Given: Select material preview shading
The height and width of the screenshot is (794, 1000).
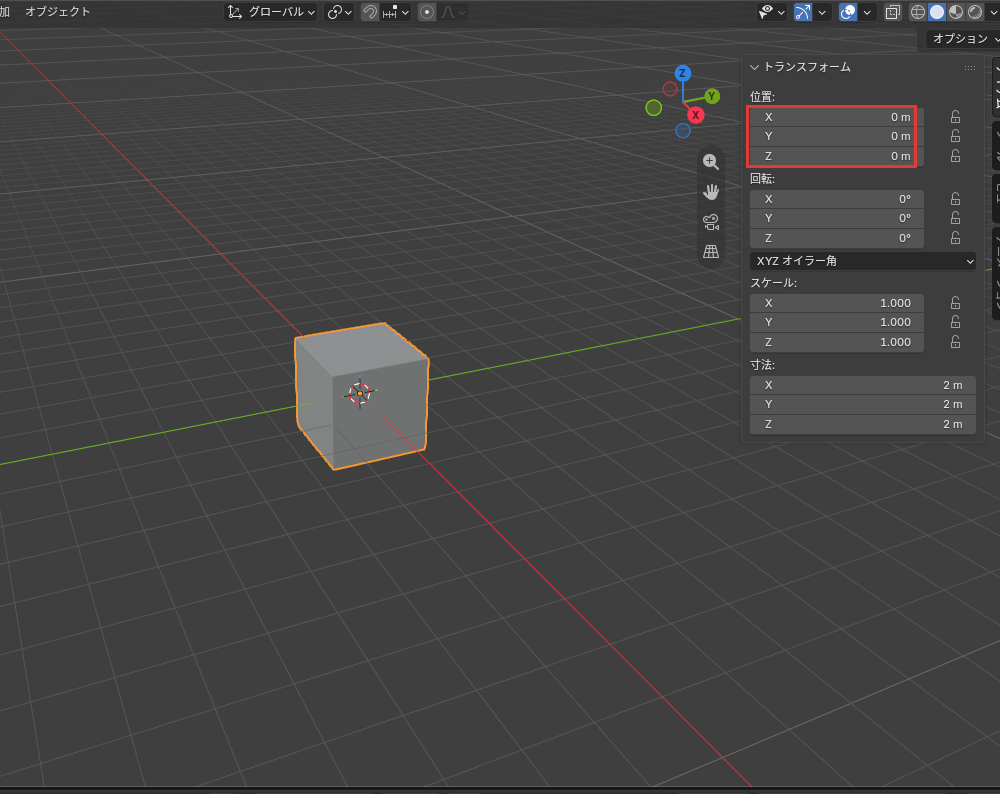Looking at the screenshot, I should click(x=955, y=12).
